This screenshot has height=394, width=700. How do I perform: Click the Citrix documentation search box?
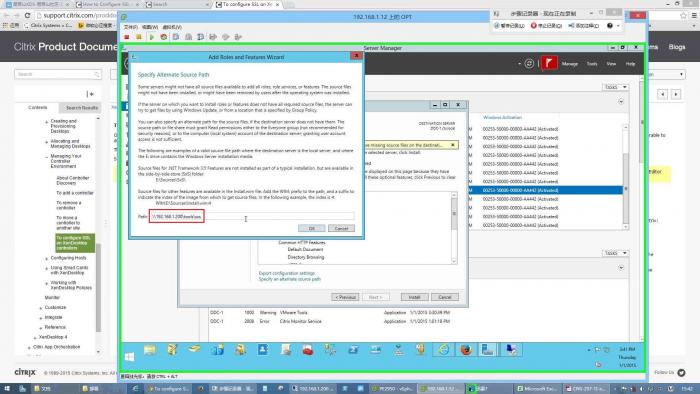click(x=58, y=74)
